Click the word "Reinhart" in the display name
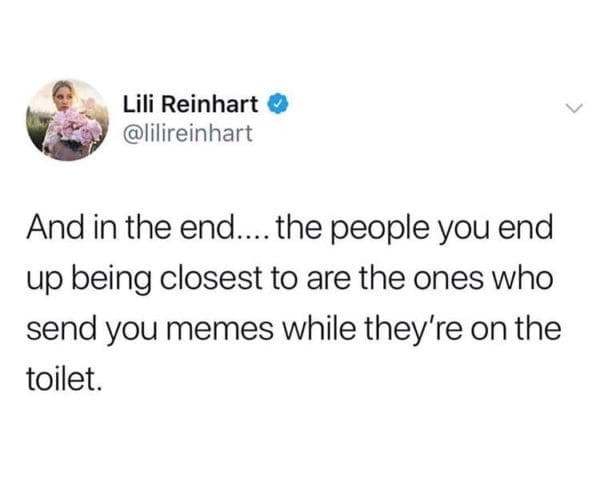This screenshot has height=502, width=600. click(x=210, y=104)
